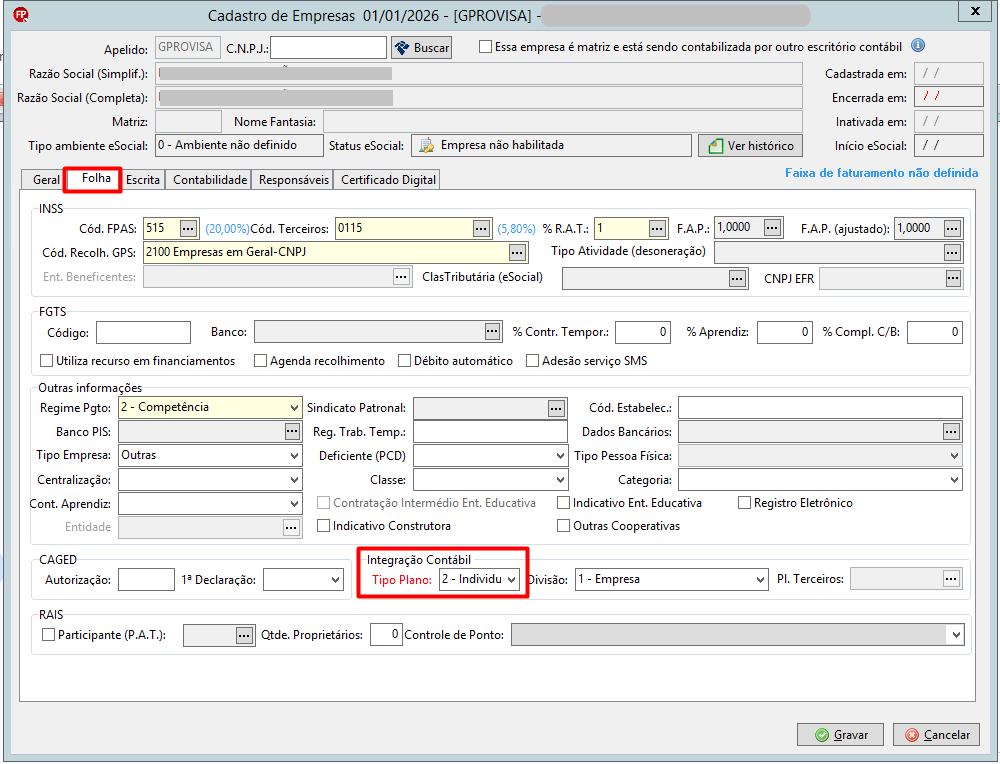Screen dimensions: 1000x764
Task: Click into the C.N.P.J. input field
Action: click(x=328, y=48)
